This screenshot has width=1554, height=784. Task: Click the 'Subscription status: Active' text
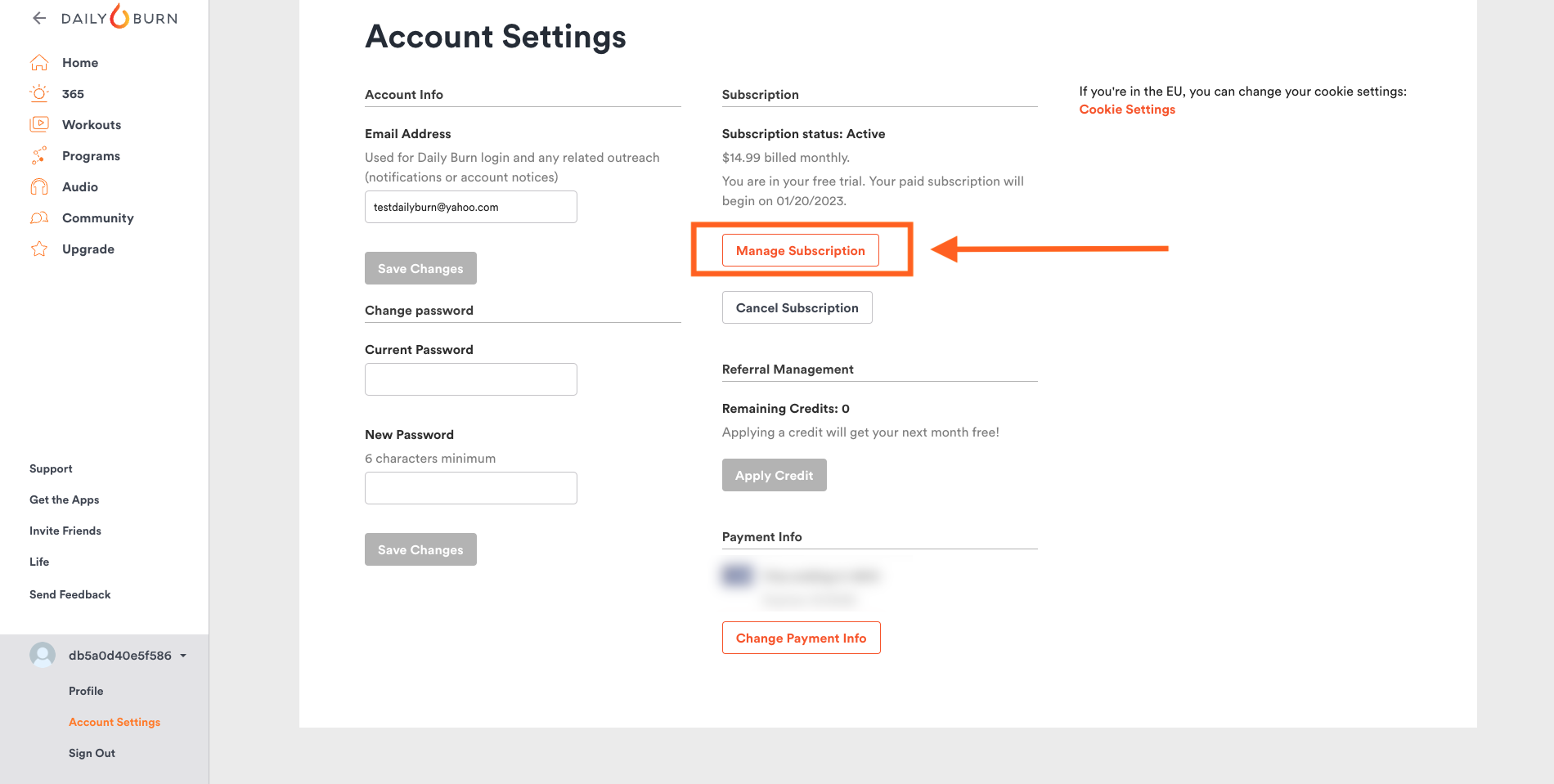(803, 134)
